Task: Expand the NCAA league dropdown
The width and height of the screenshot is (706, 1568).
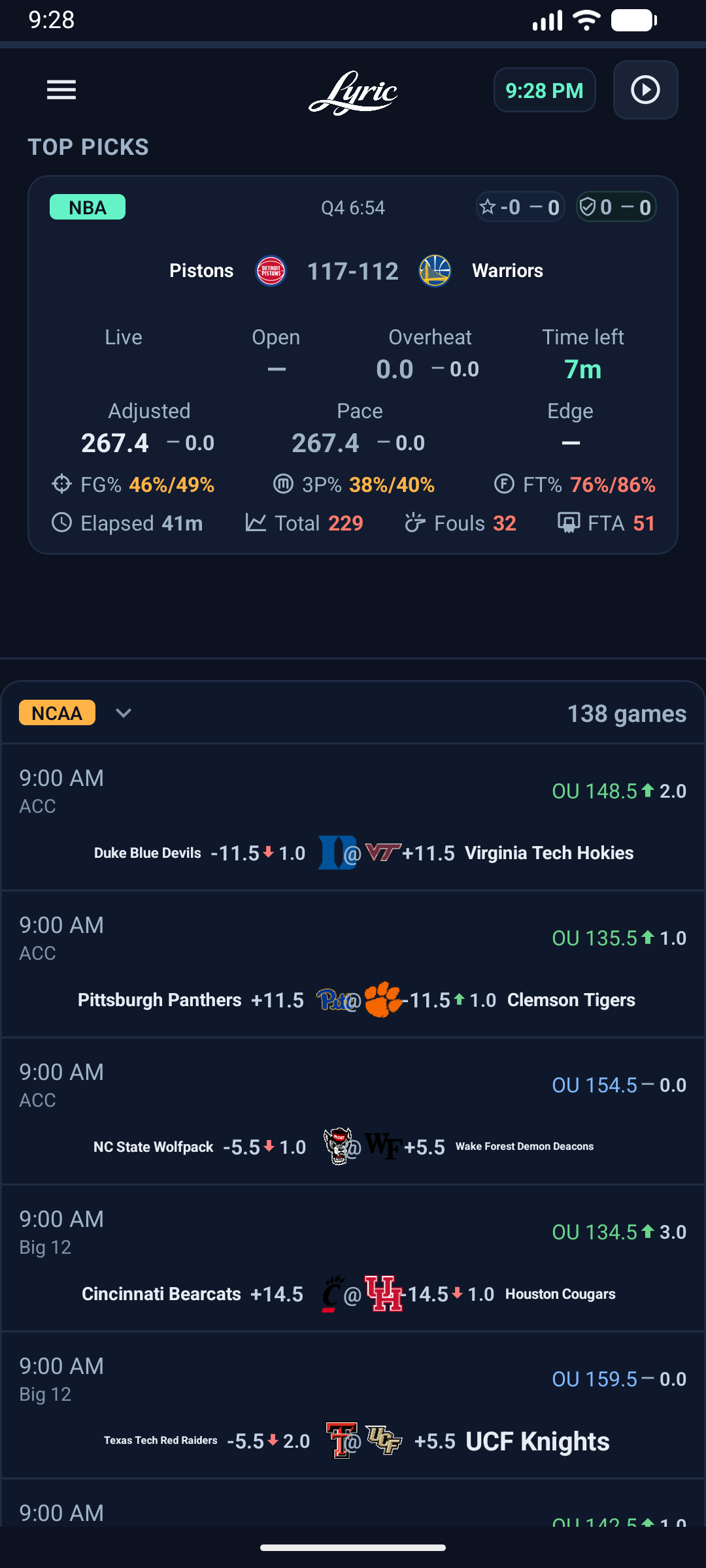Action: pyautogui.click(x=122, y=713)
